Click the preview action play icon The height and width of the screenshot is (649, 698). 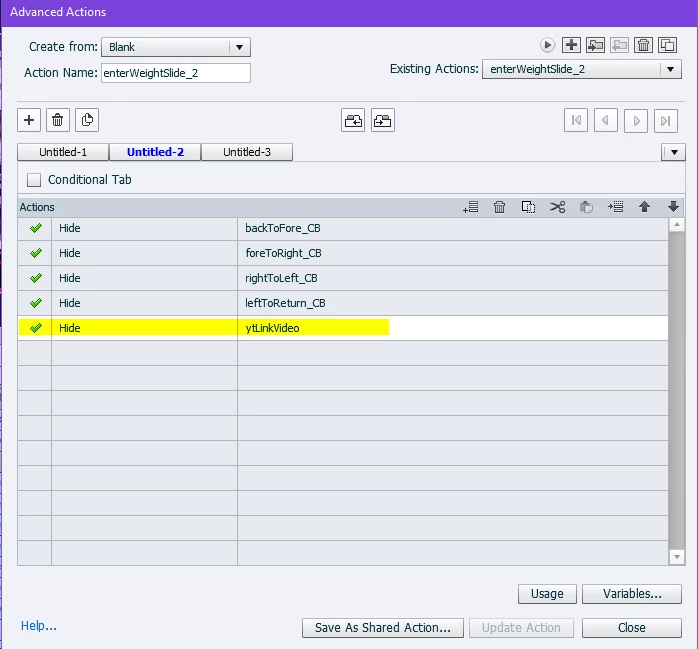pos(547,45)
